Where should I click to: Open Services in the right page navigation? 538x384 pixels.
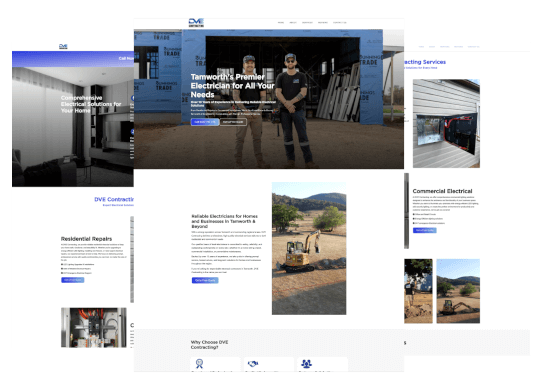click(x=445, y=46)
